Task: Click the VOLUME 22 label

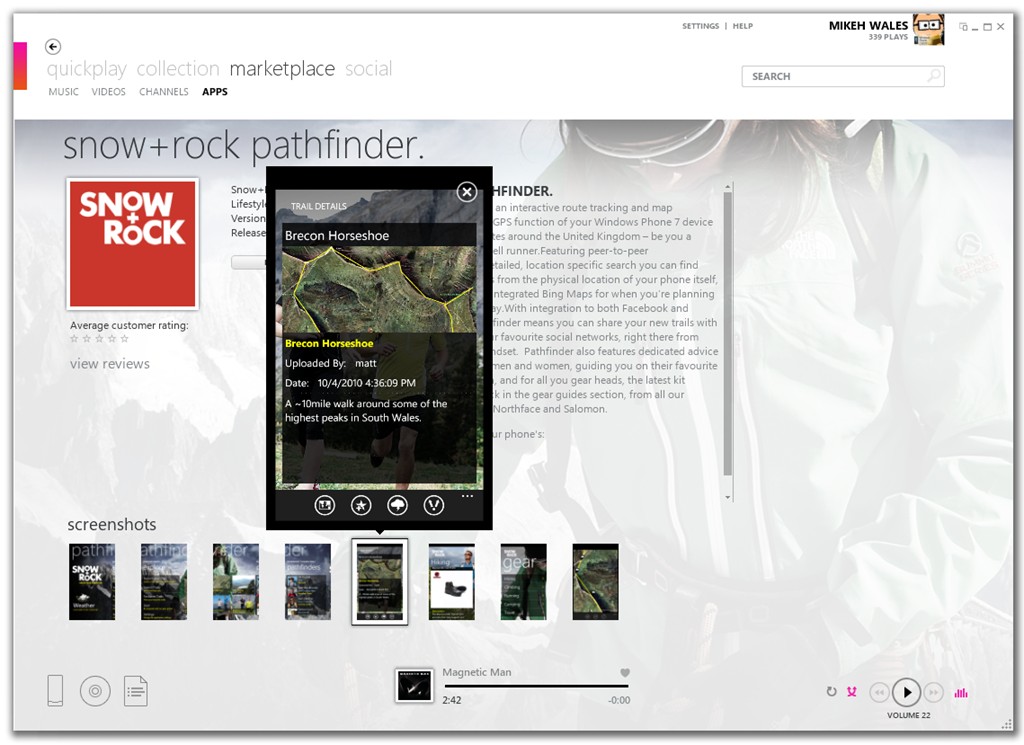Action: 908,715
